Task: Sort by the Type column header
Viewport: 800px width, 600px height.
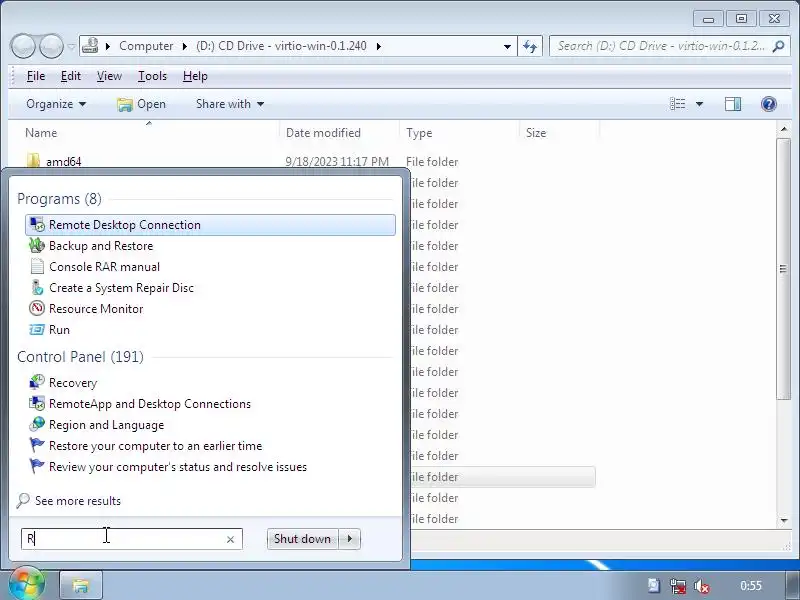Action: click(459, 133)
